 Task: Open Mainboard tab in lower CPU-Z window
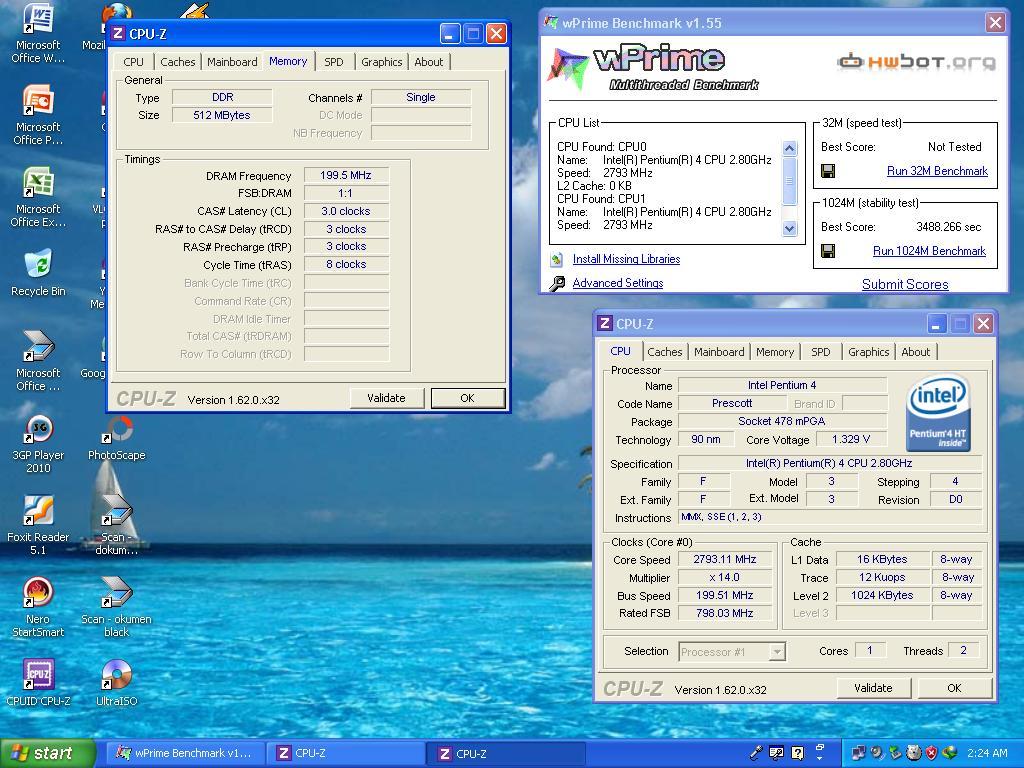pyautogui.click(x=719, y=352)
